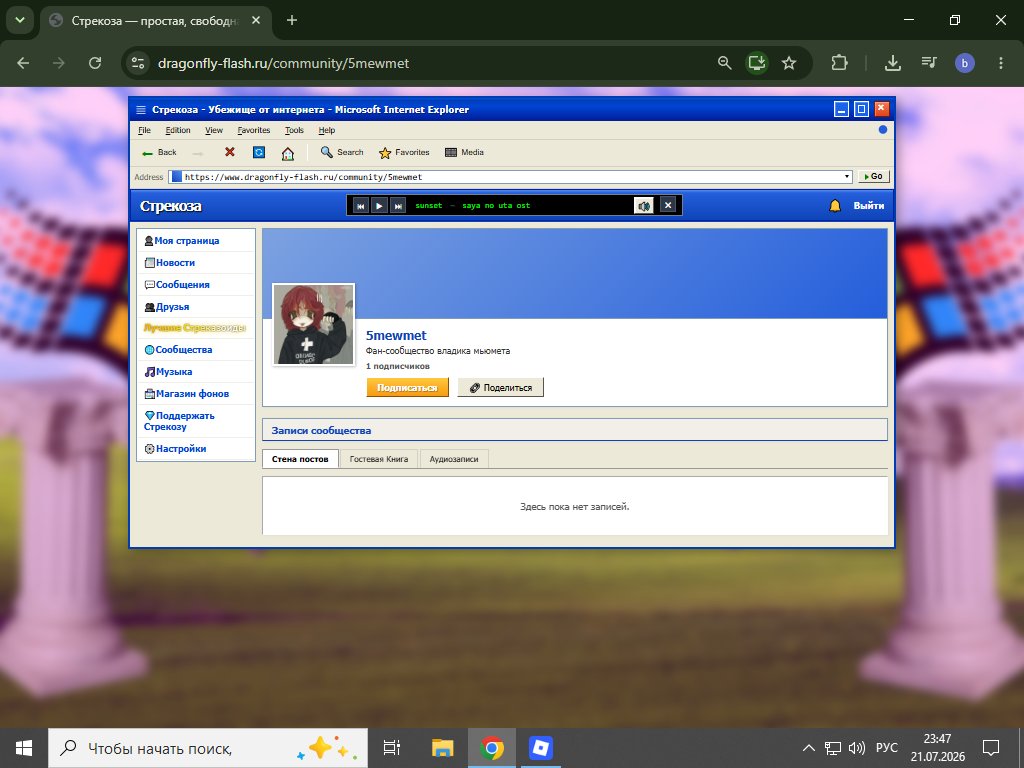The width and height of the screenshot is (1024, 768).
Task: Start playback of sunset track
Action: point(379,206)
